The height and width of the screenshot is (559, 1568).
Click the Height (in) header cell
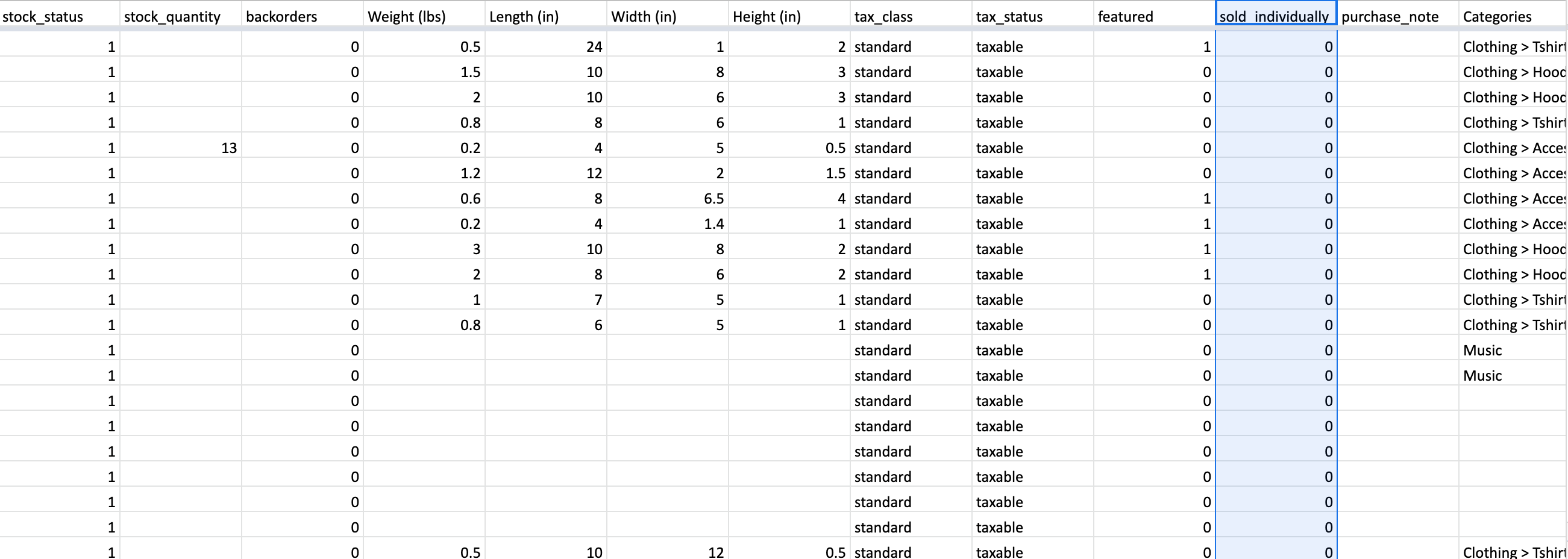click(x=789, y=16)
